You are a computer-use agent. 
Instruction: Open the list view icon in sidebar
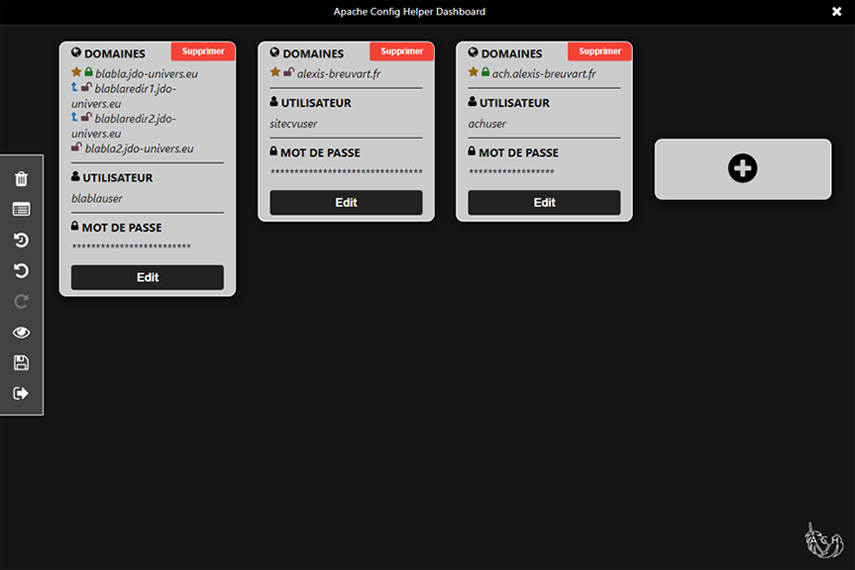(x=21, y=209)
